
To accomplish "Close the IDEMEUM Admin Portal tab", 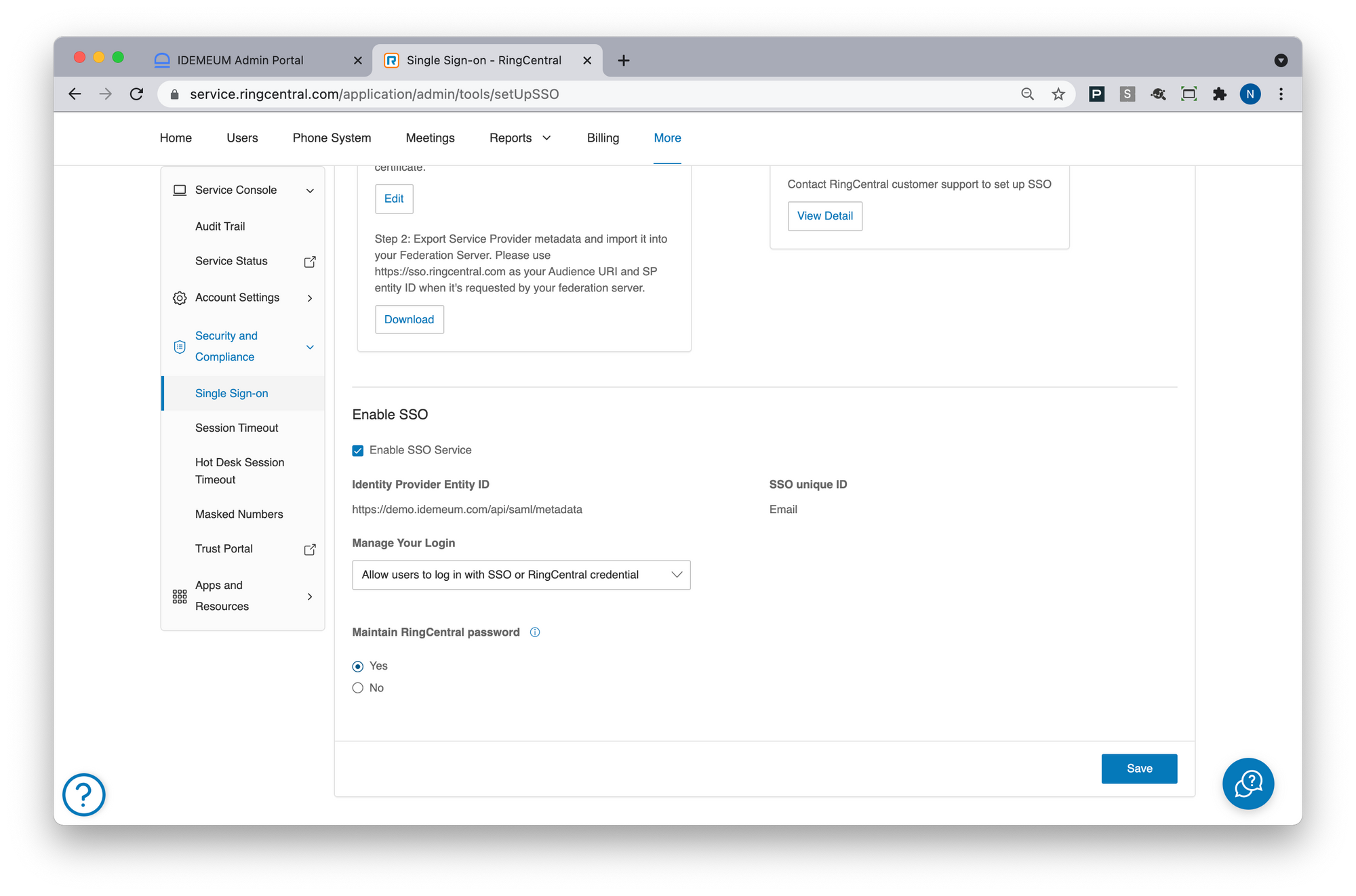I will point(358,60).
